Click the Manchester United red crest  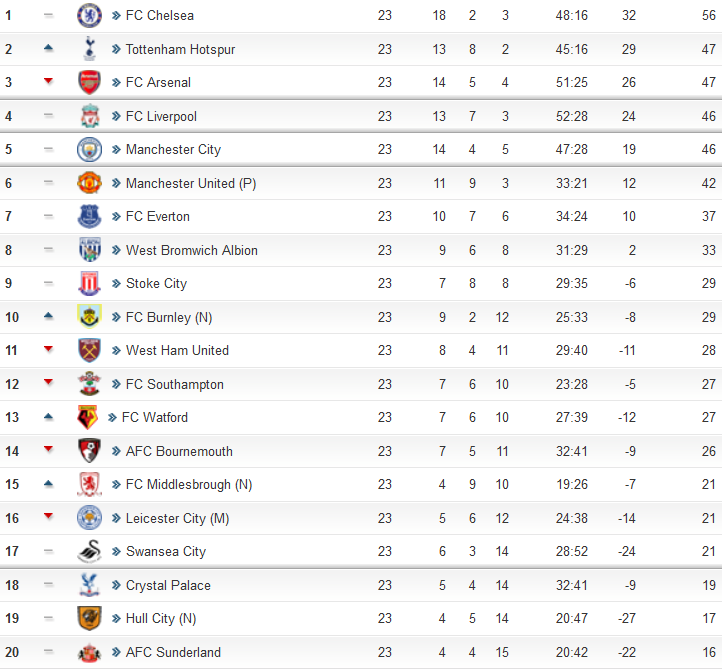[89, 183]
